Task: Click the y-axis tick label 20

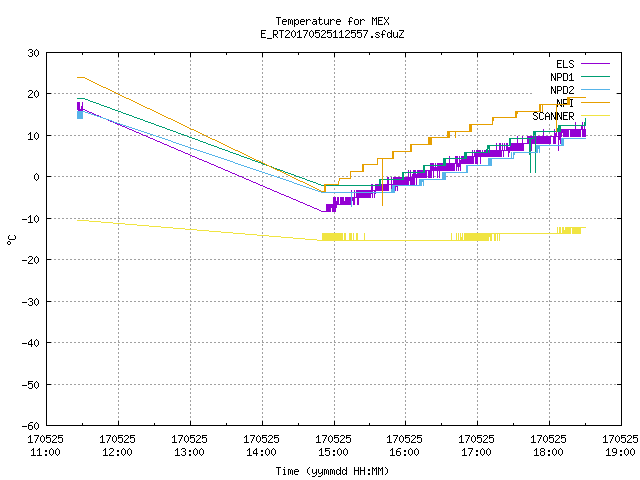Action: pyautogui.click(x=33, y=94)
